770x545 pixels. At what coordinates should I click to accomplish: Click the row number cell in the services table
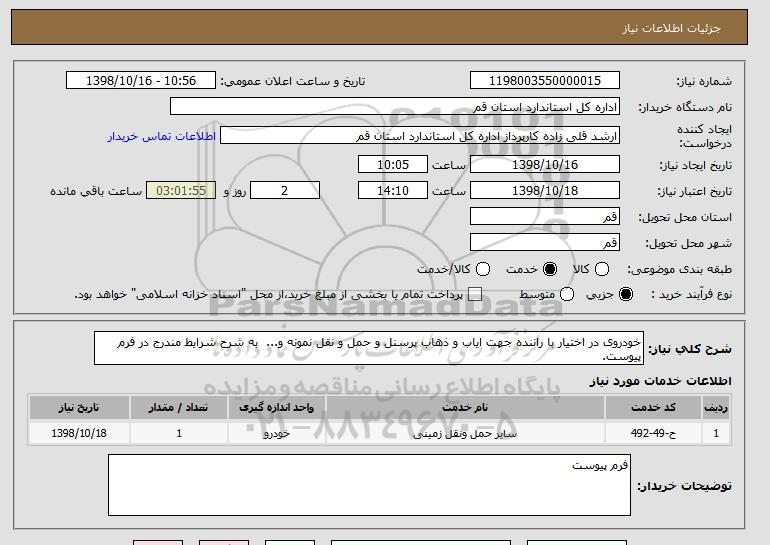[x=716, y=433]
